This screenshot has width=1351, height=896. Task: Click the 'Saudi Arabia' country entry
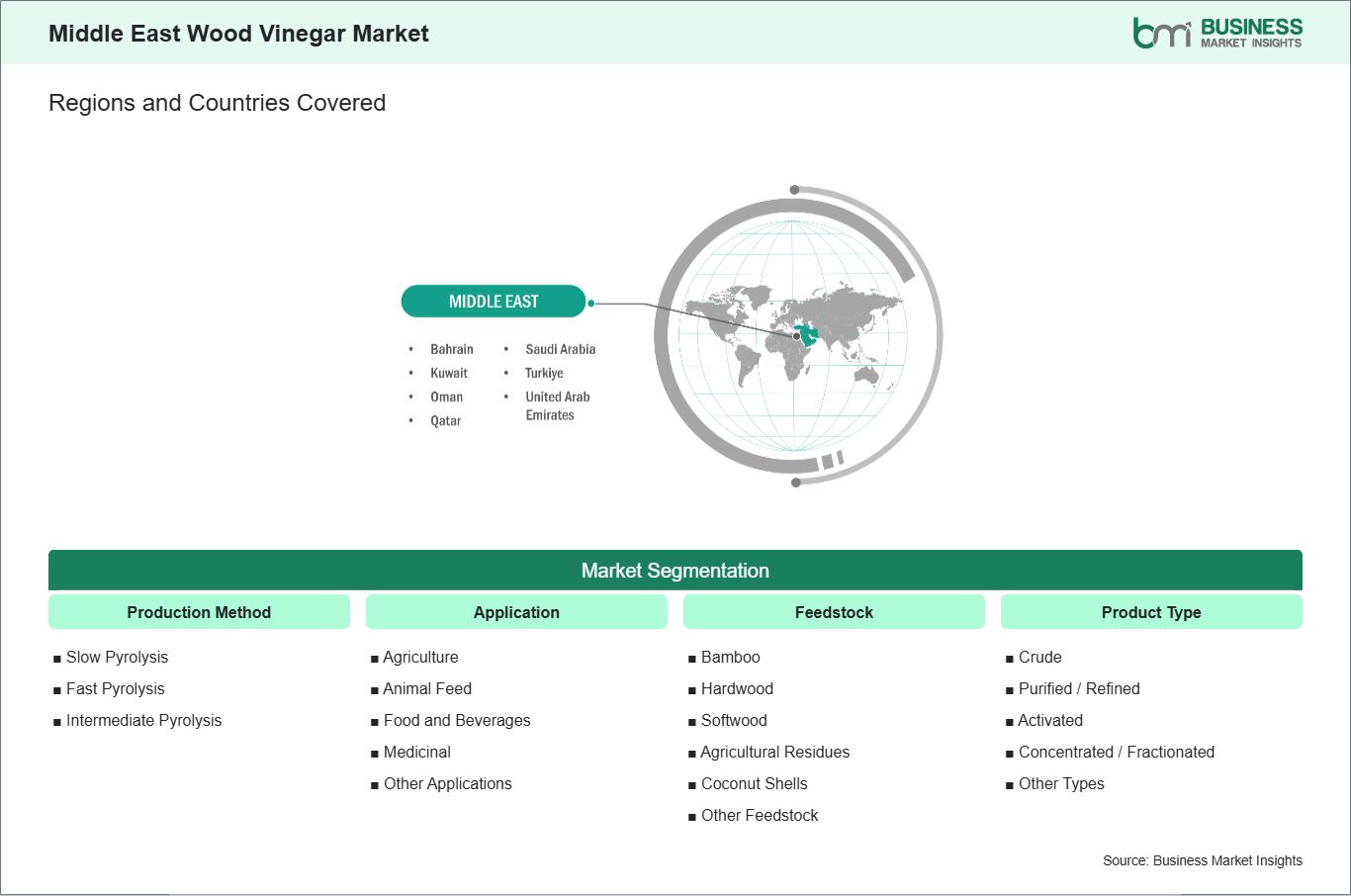[x=561, y=349]
